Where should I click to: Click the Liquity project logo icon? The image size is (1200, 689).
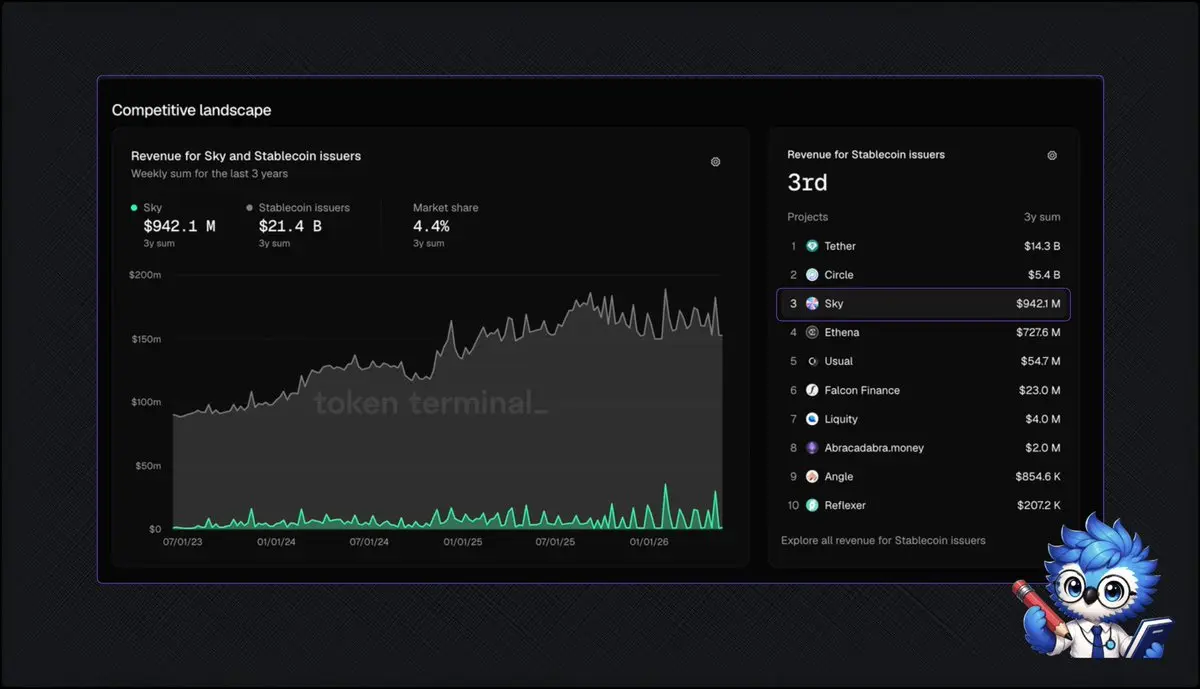coord(812,419)
